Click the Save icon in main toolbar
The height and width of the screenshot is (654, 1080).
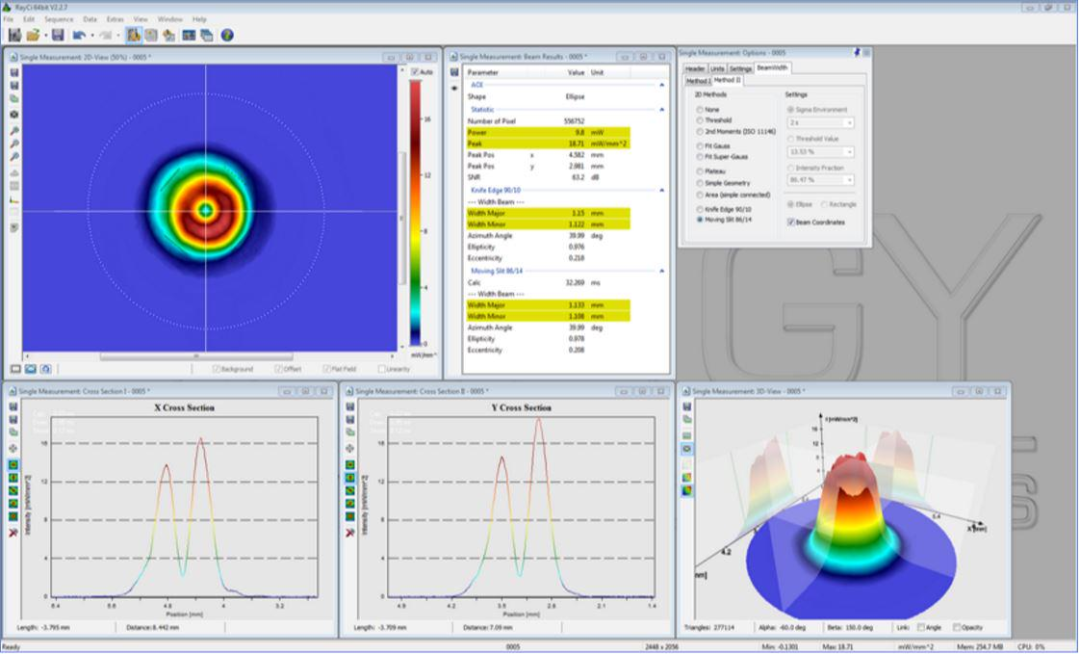pos(58,35)
